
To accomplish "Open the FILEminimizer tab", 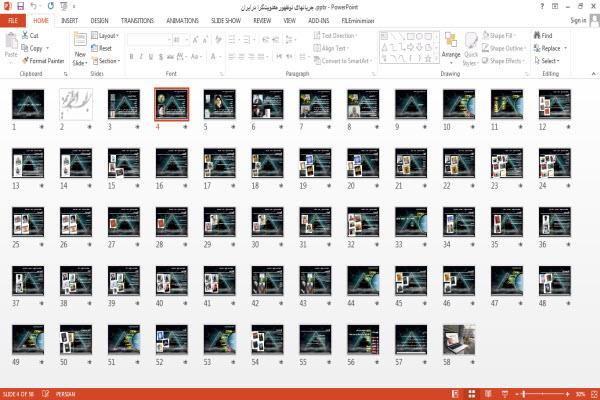I will click(x=358, y=20).
